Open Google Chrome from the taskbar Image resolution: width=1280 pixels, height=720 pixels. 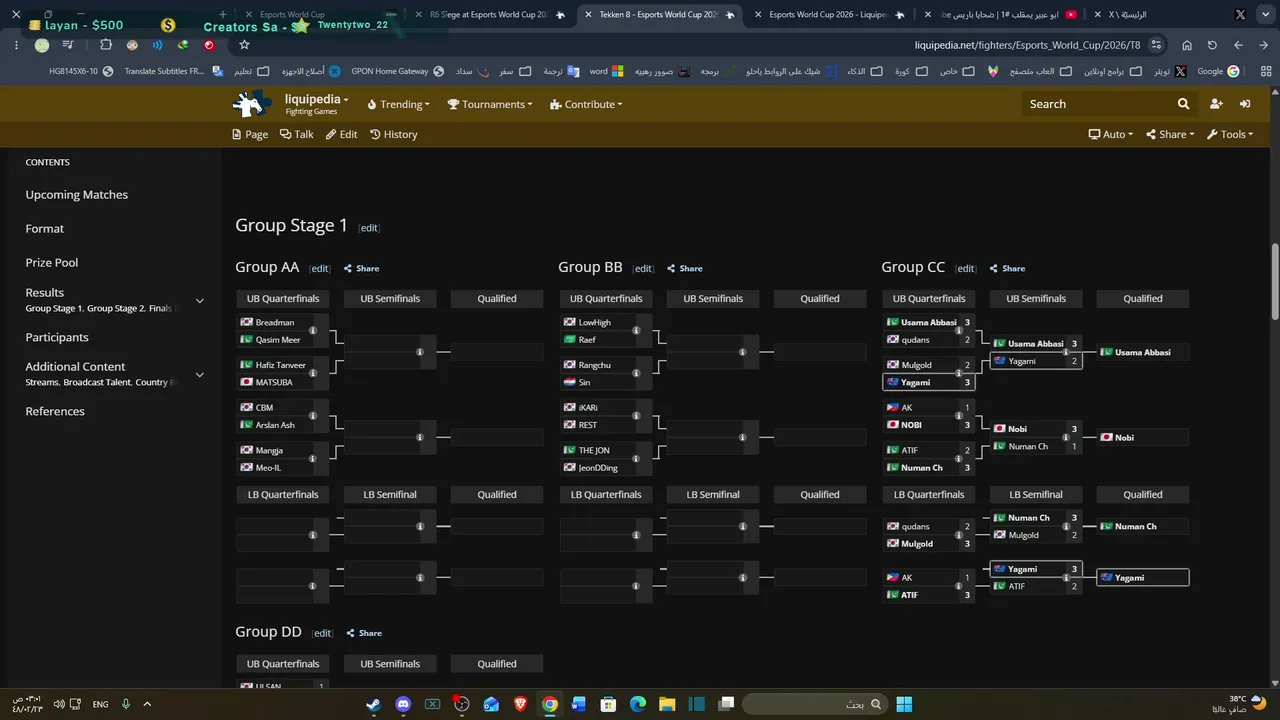point(549,704)
